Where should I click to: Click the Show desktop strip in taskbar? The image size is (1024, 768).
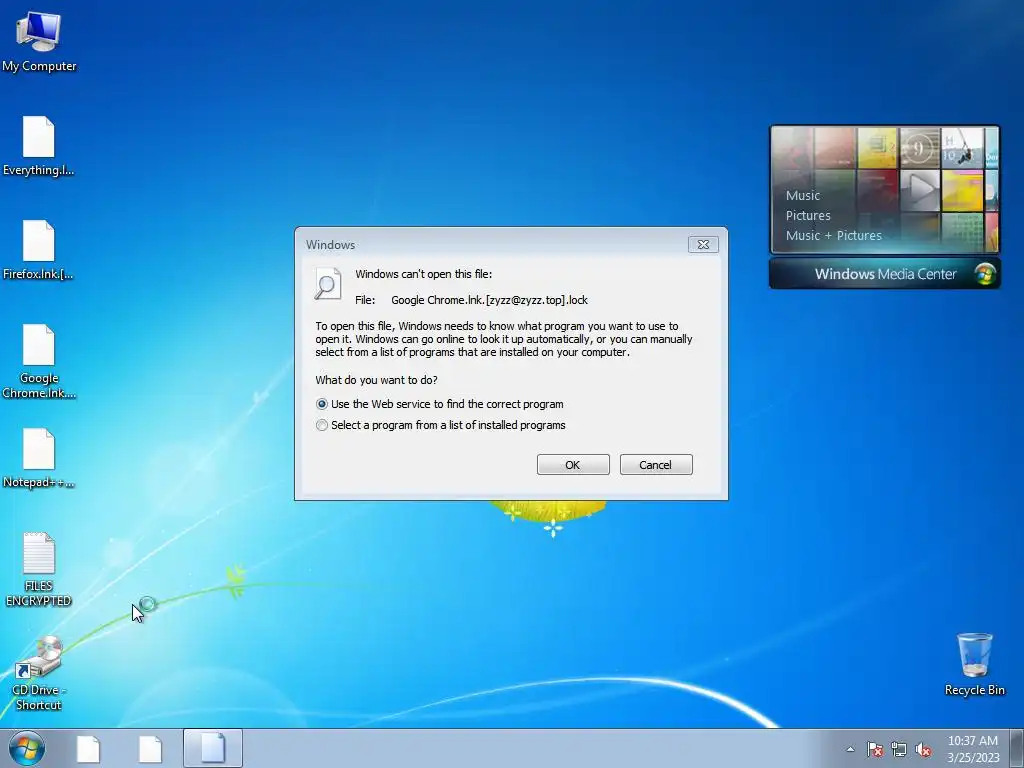(1017, 748)
